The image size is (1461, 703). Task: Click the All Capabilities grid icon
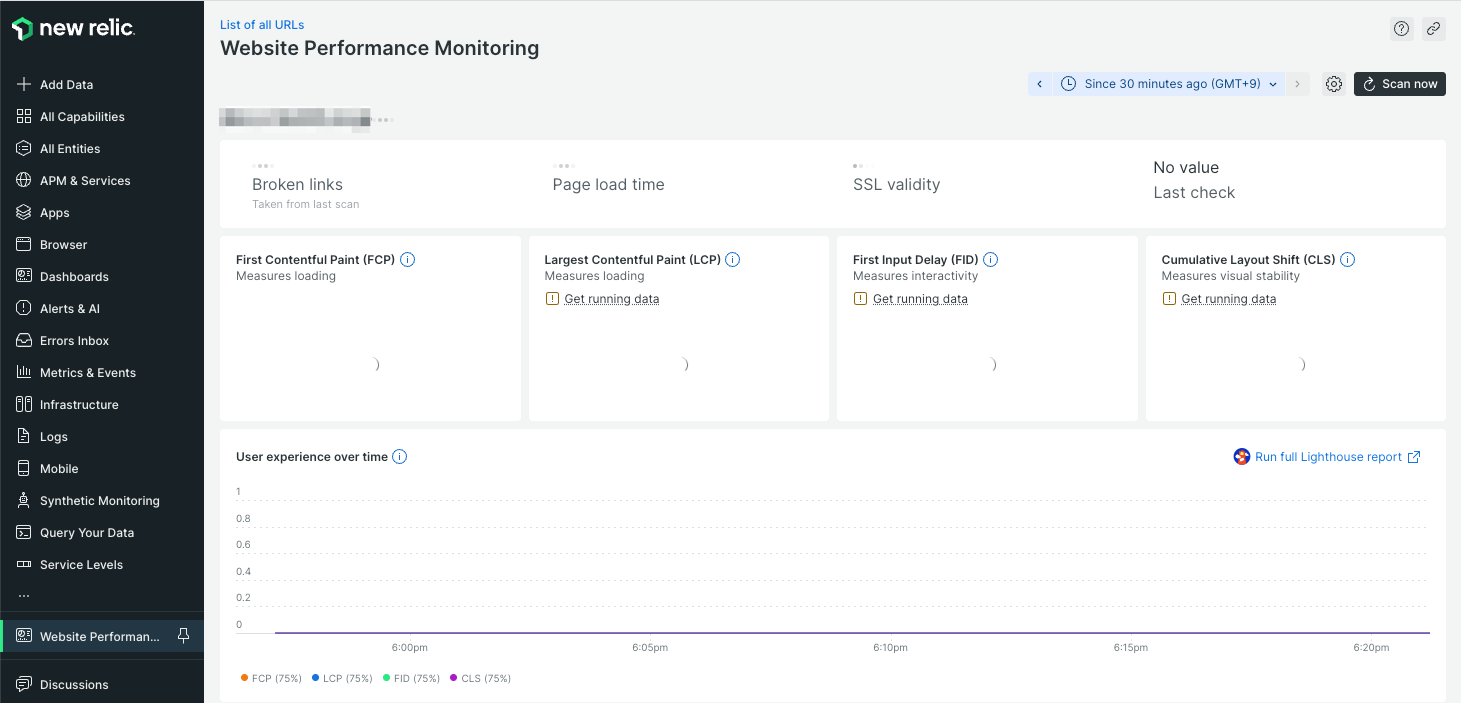coord(24,117)
